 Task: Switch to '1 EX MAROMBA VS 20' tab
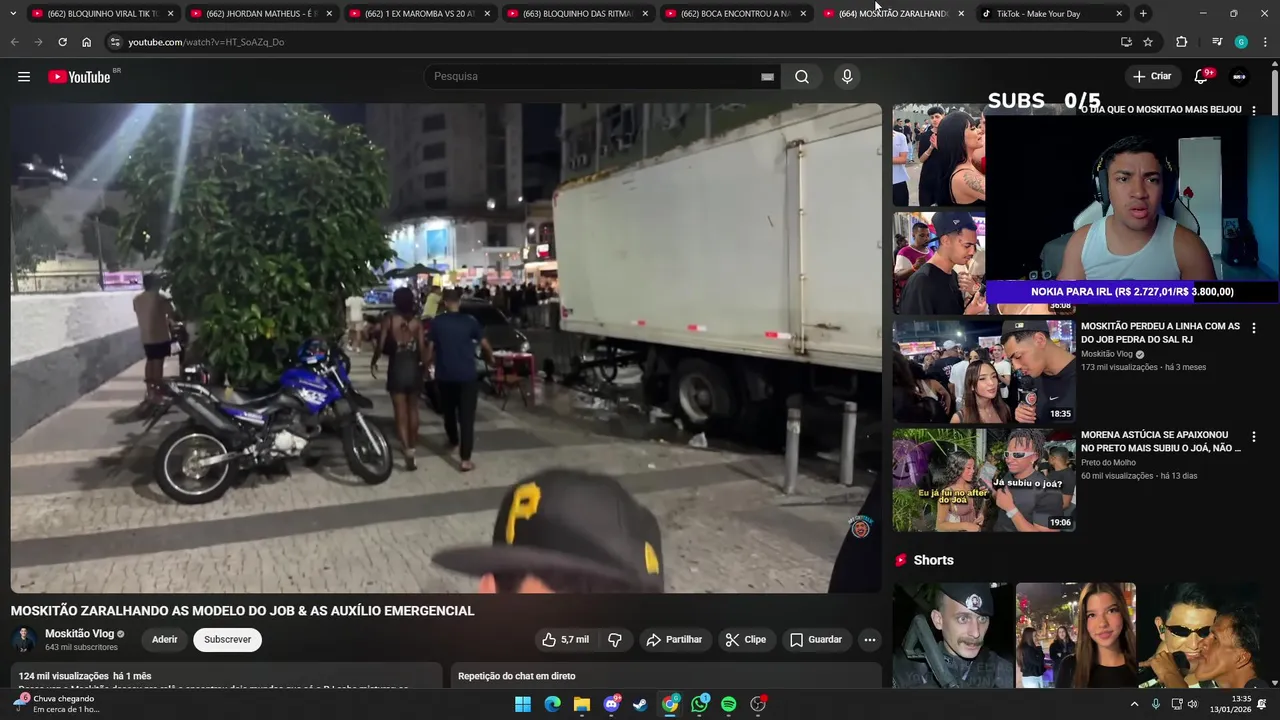tap(420, 13)
